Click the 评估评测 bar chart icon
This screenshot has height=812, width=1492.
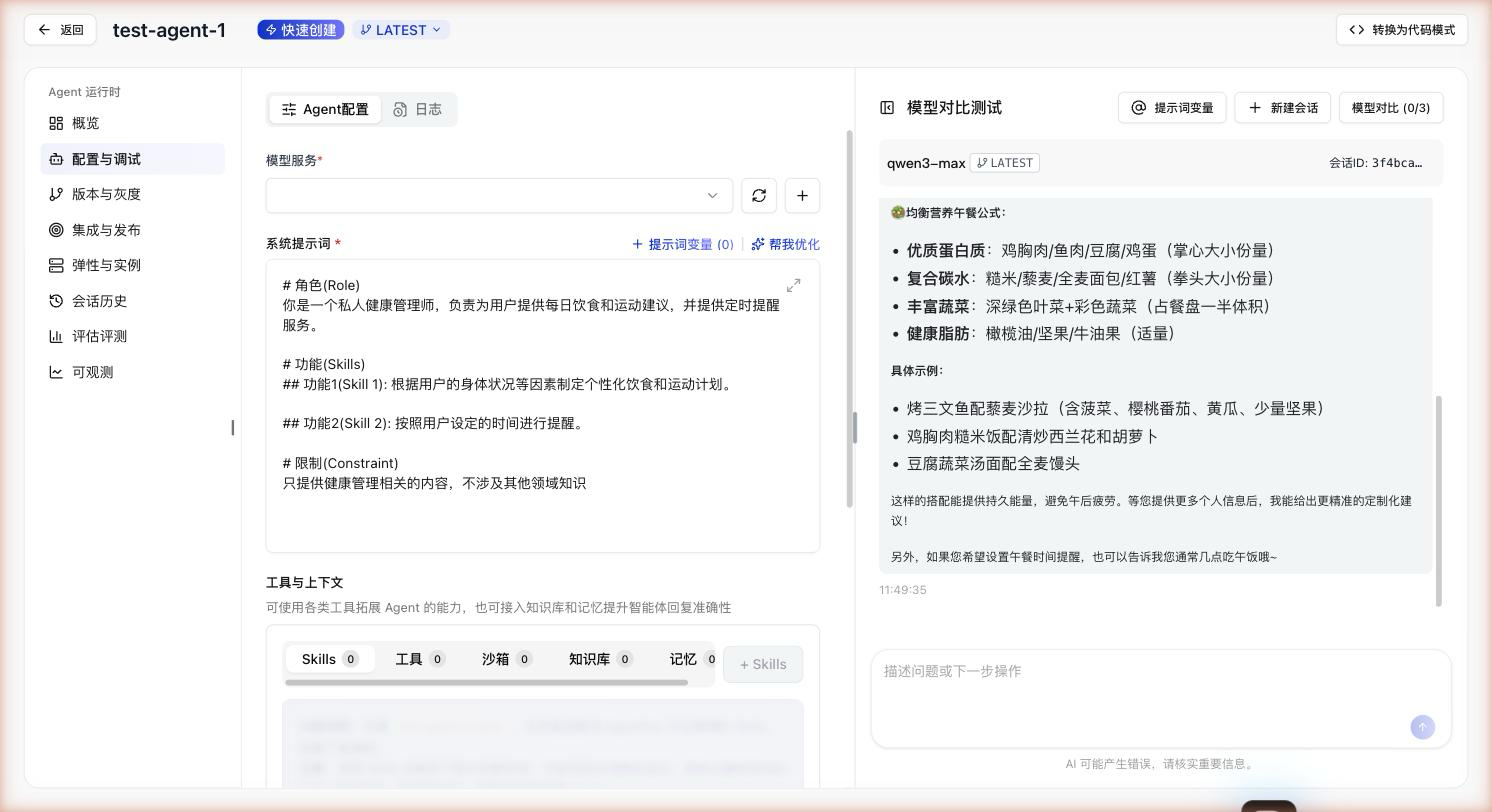56,336
